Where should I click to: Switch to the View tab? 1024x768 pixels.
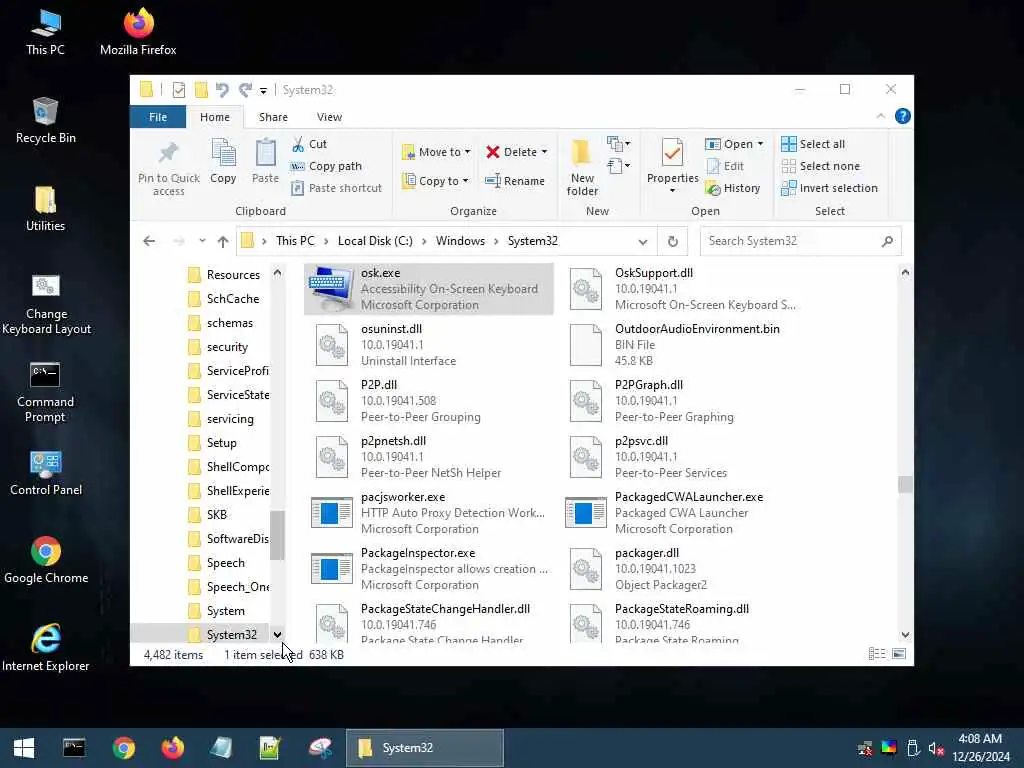329,117
